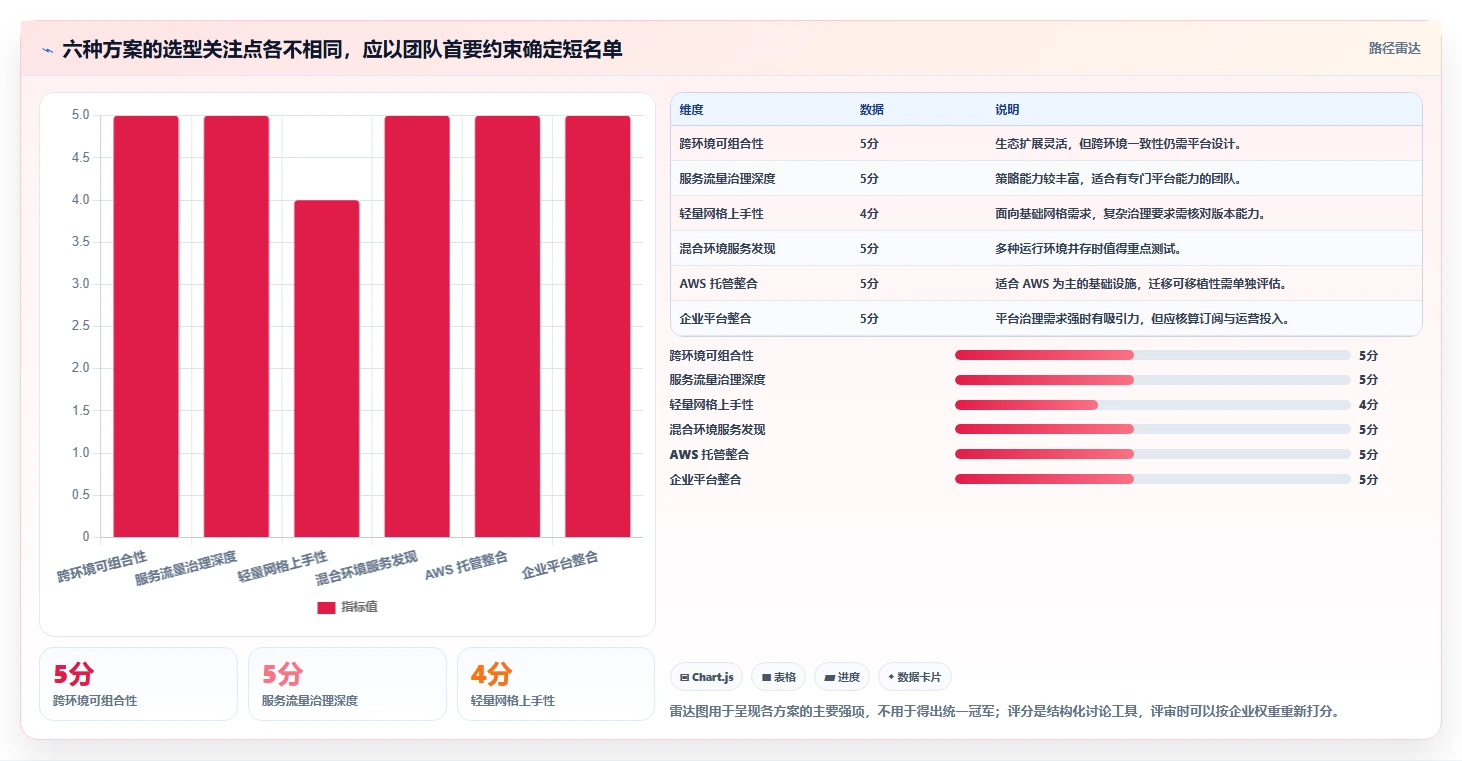Click the icon in the 进度 chip
Image resolution: width=1462 pixels, height=761 pixels.
tap(829, 678)
